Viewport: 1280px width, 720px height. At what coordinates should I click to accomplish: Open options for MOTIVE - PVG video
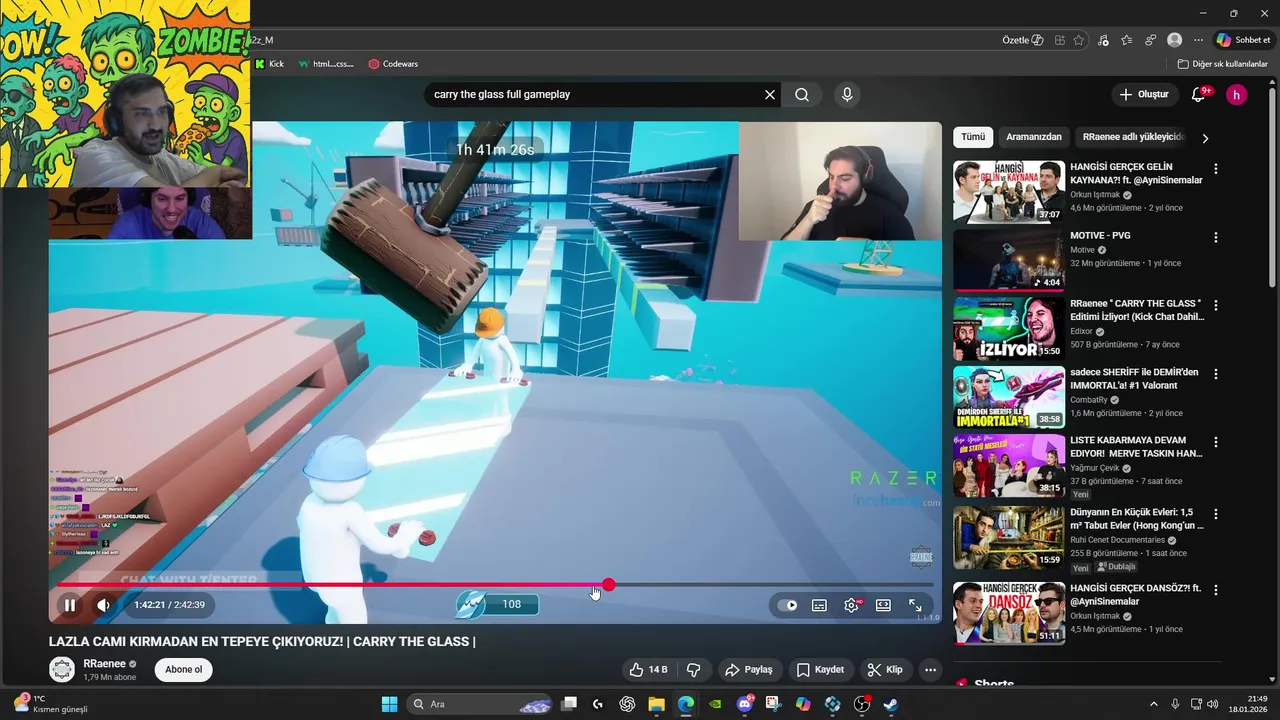[x=1216, y=238]
